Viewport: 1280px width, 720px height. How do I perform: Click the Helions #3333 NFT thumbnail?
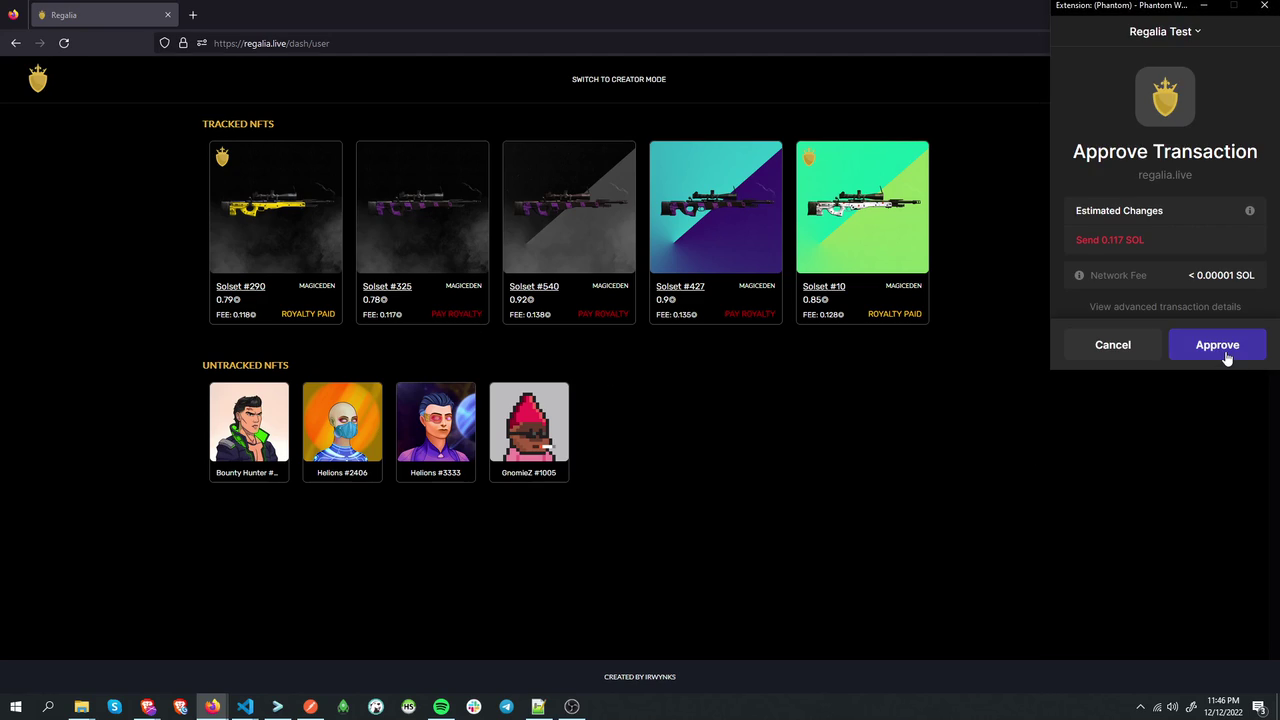point(435,421)
